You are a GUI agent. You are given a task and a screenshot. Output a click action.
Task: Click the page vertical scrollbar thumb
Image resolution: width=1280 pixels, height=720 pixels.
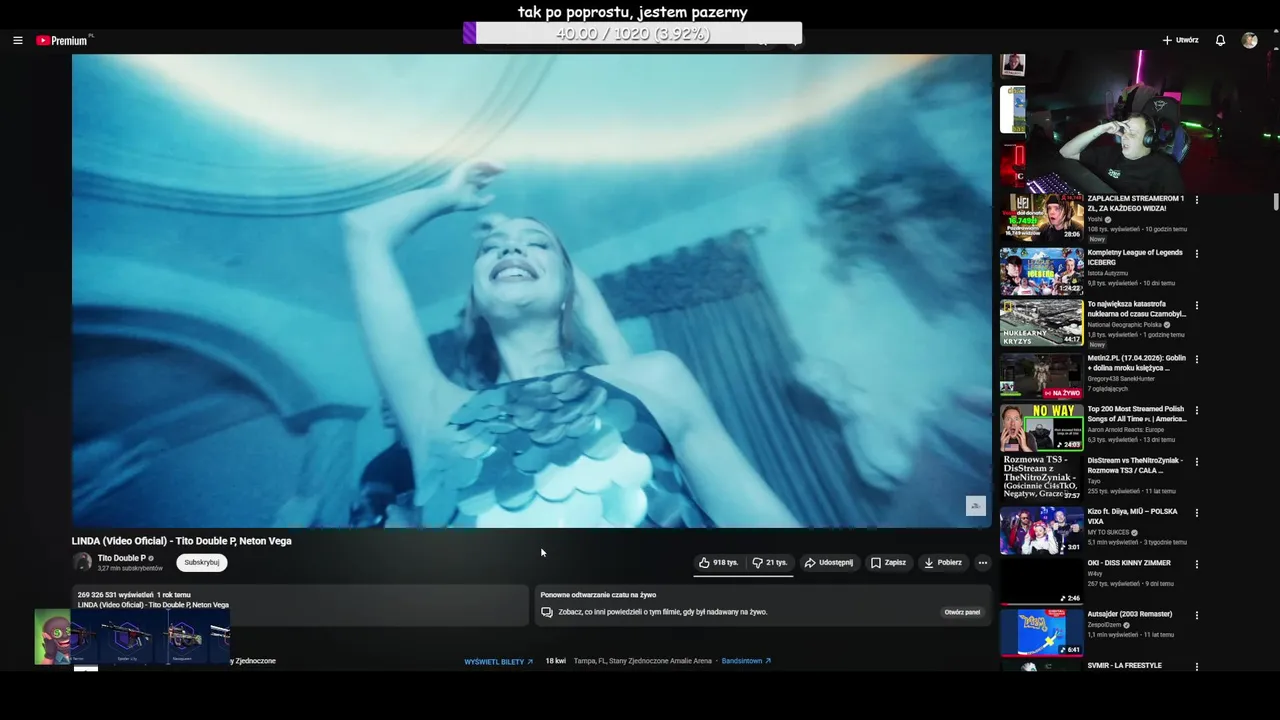coord(1276,201)
